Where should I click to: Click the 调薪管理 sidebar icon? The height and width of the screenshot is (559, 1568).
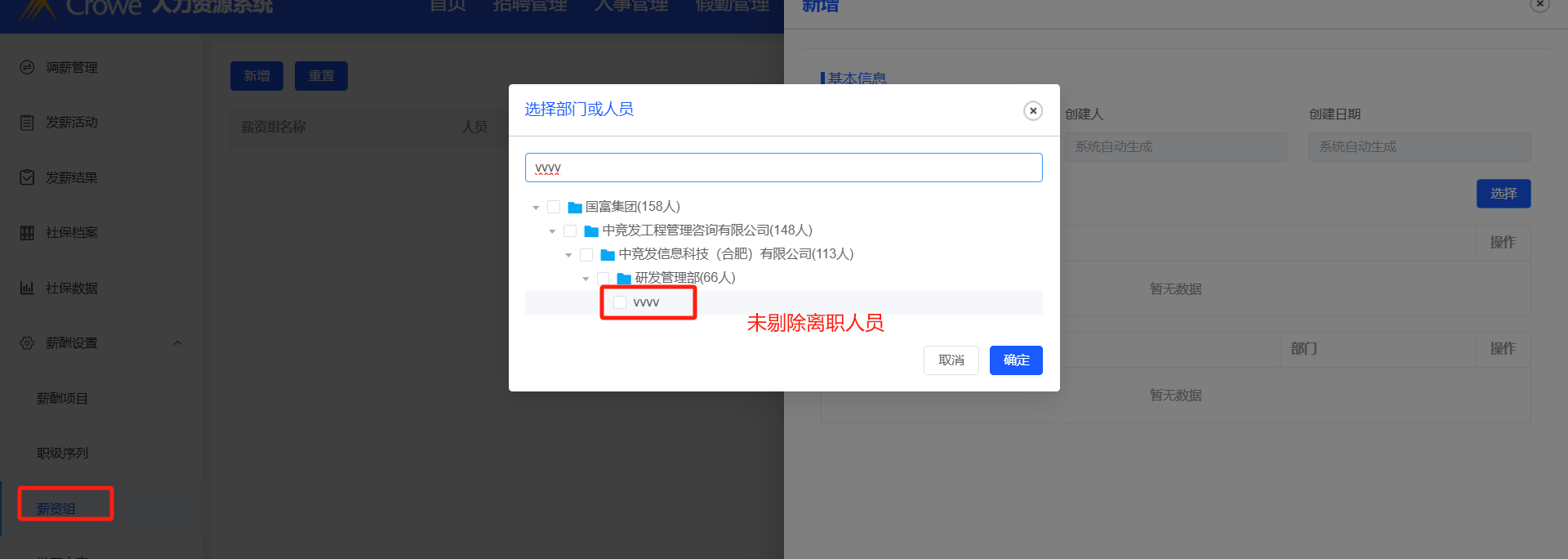tap(27, 67)
